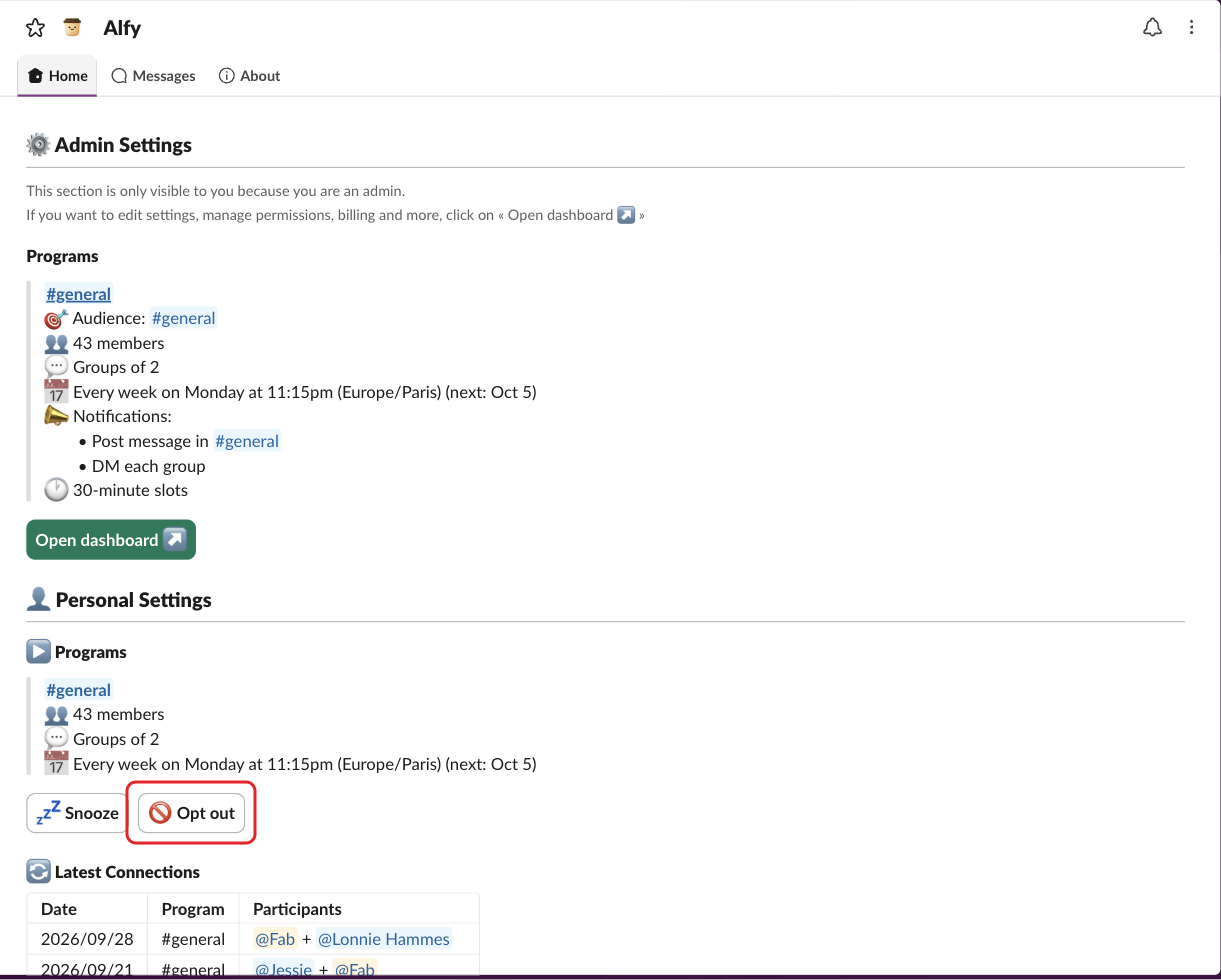The width and height of the screenshot is (1221, 980).
Task: Click the #general cell in the 2026/09/28 row
Action: [x=193, y=939]
